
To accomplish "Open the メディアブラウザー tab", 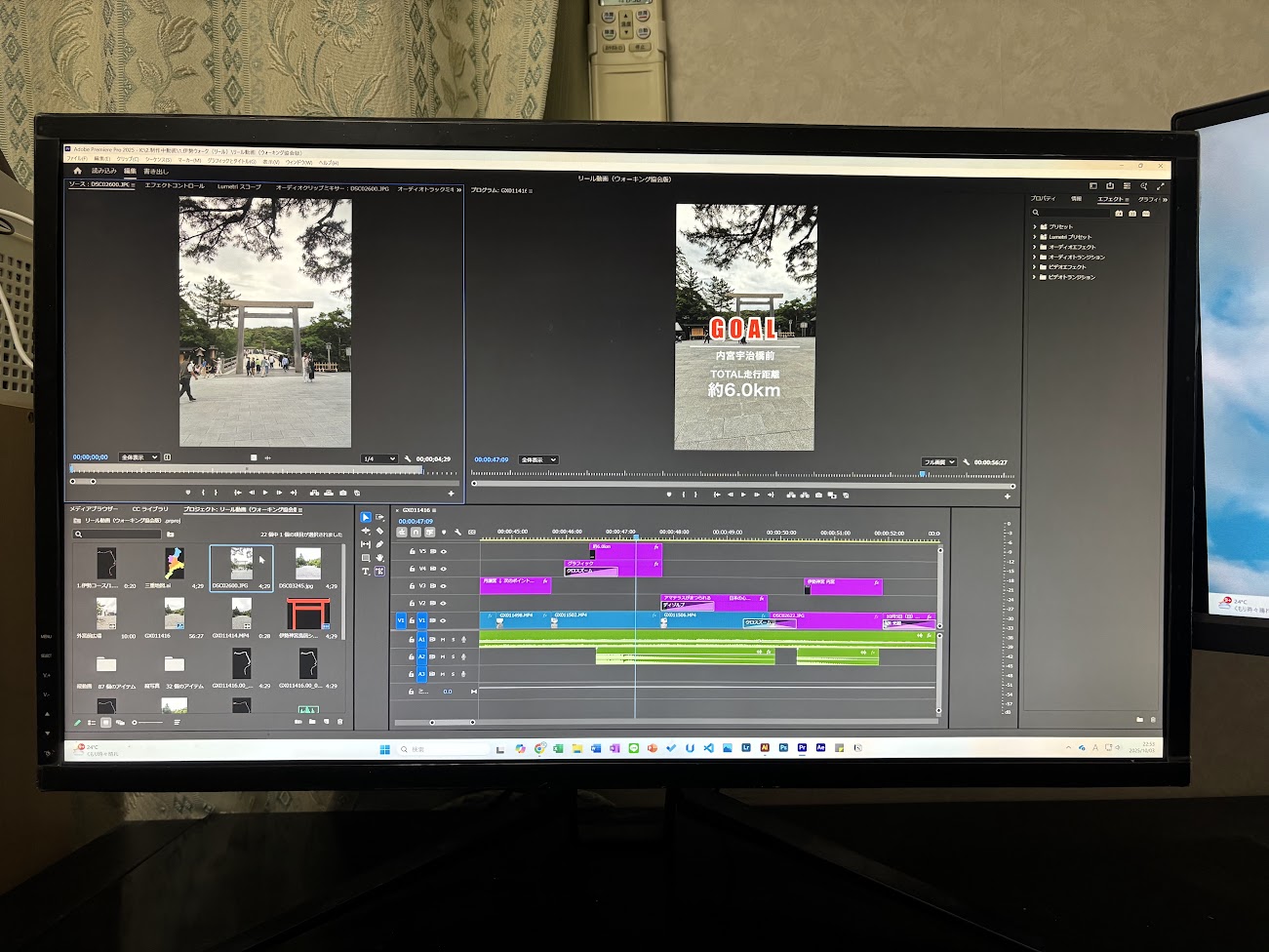I will click(x=94, y=509).
